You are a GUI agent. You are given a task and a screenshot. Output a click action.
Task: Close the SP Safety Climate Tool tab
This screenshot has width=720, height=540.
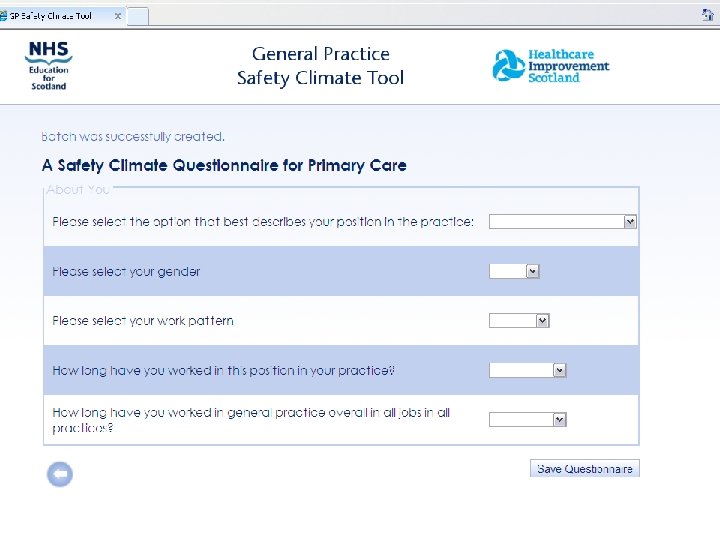coord(117,16)
